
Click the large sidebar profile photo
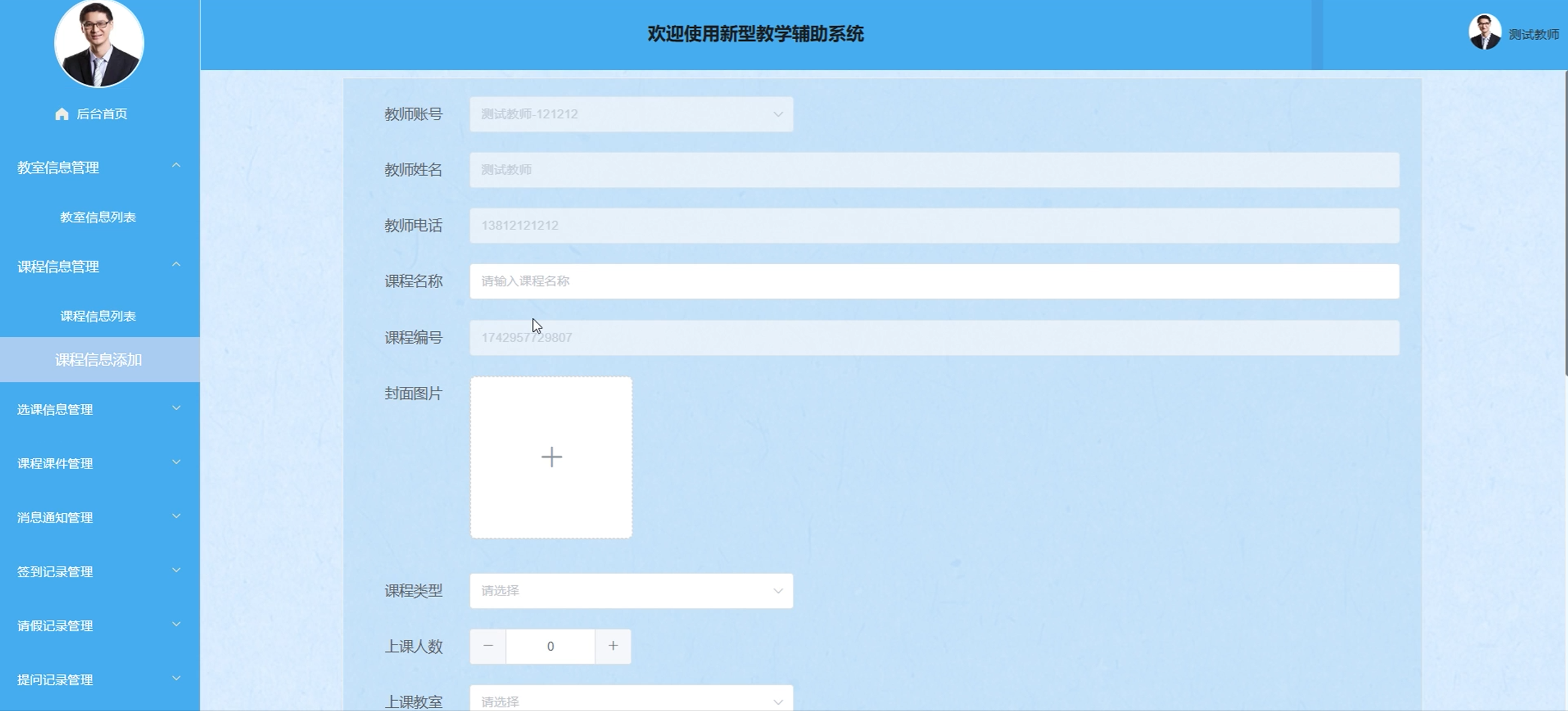click(x=99, y=44)
